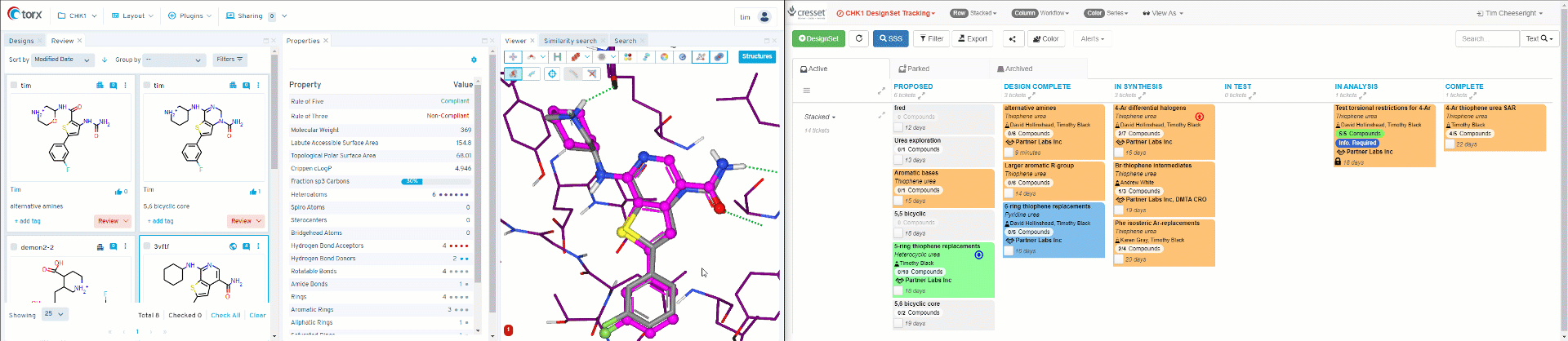Toggle the highlighted protein icon in viewer second row
Image resolution: width=1568 pixels, height=341 pixels.
tap(513, 73)
